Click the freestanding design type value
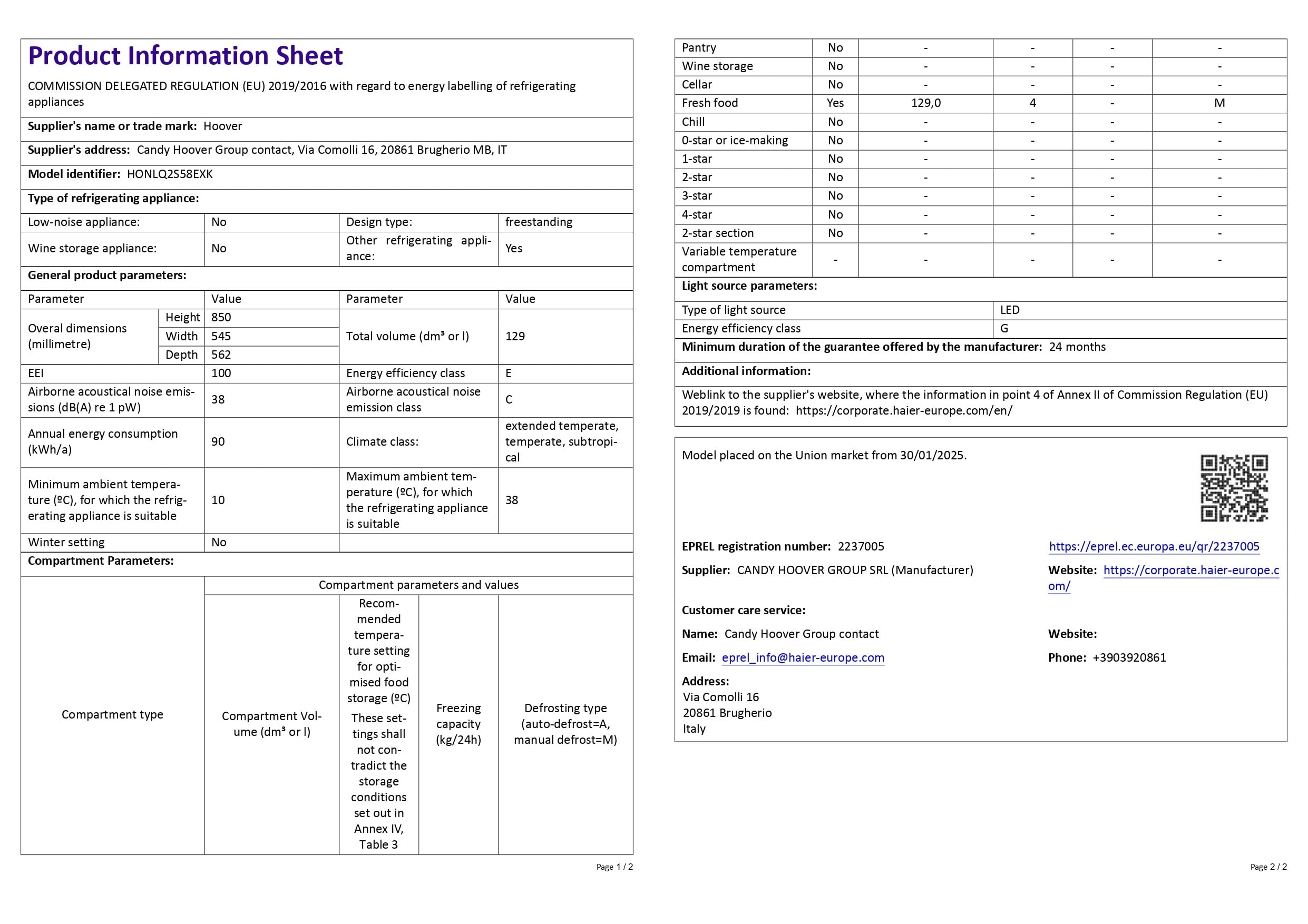The height and width of the screenshot is (924, 1308). tap(539, 222)
